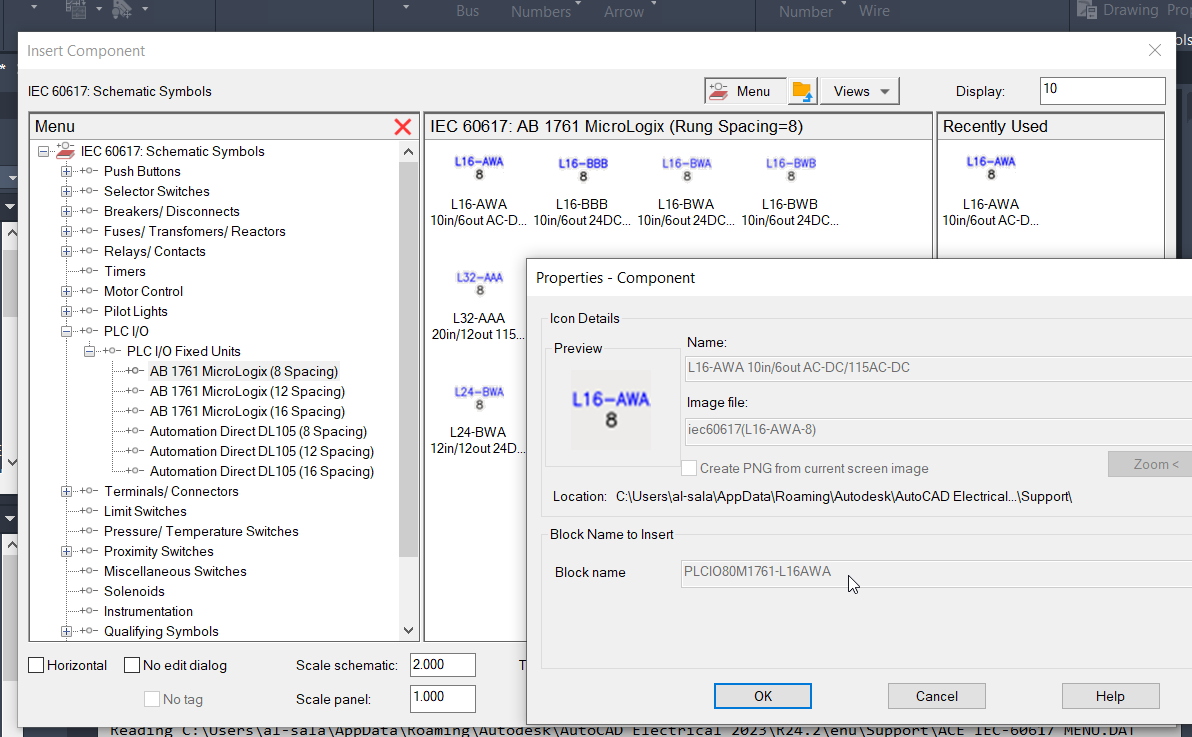The height and width of the screenshot is (737, 1192).
Task: Open the Numbers dropdown in the ribbon
Action: point(543,12)
